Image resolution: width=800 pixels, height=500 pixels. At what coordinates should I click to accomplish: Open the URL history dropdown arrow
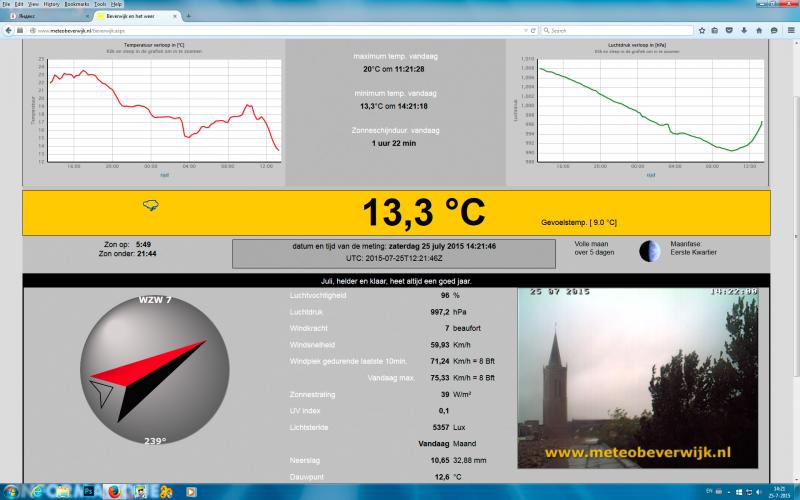point(526,31)
